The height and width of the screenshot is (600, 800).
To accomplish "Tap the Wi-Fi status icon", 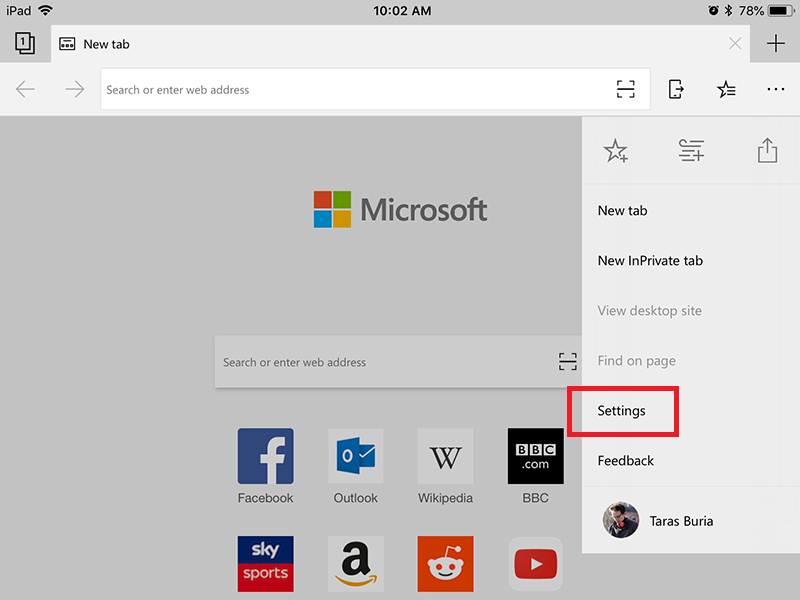I will pyautogui.click(x=45, y=10).
